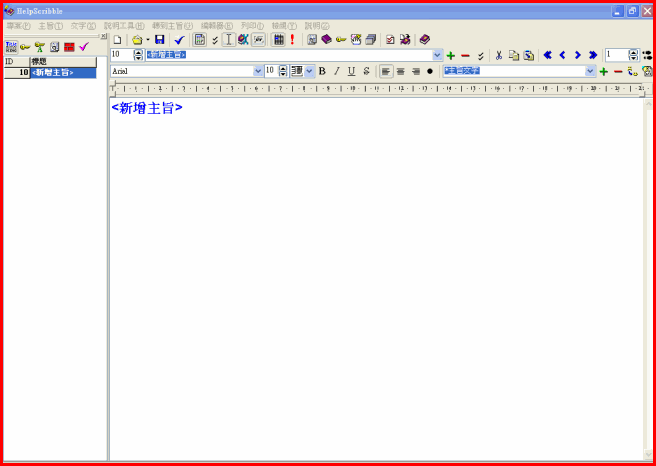Add a new topic with the green plus

(x=450, y=55)
